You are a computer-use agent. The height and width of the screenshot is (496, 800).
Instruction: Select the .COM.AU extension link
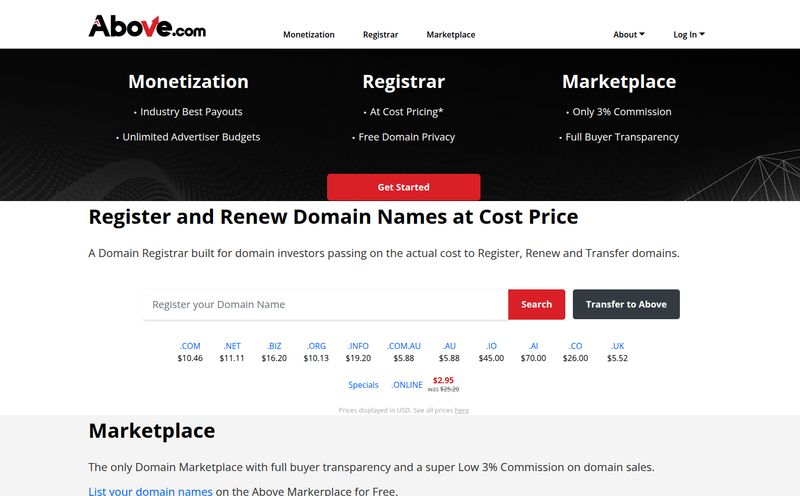coord(404,346)
